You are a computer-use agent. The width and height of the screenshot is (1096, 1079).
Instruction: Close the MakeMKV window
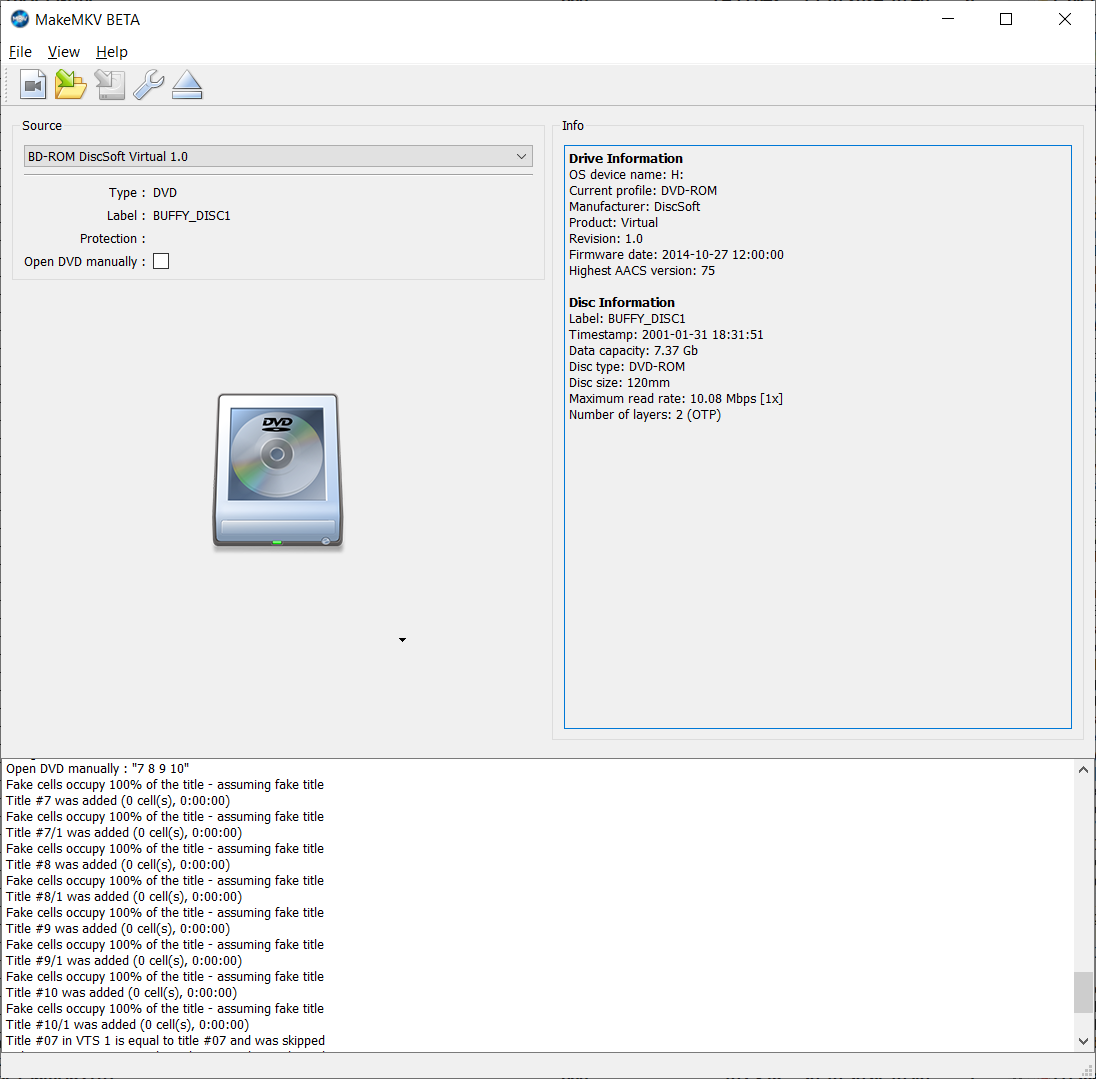pyautogui.click(x=1065, y=19)
